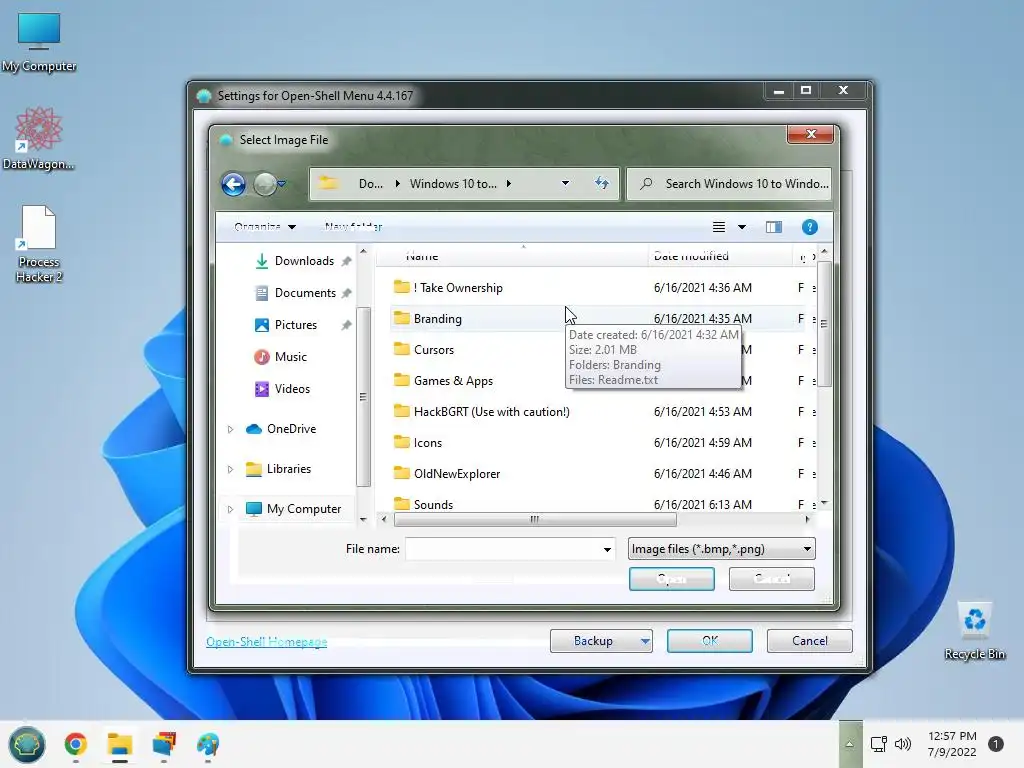Viewport: 1024px width, 768px height.
Task: Click the Date modified column header
Action: click(719, 256)
